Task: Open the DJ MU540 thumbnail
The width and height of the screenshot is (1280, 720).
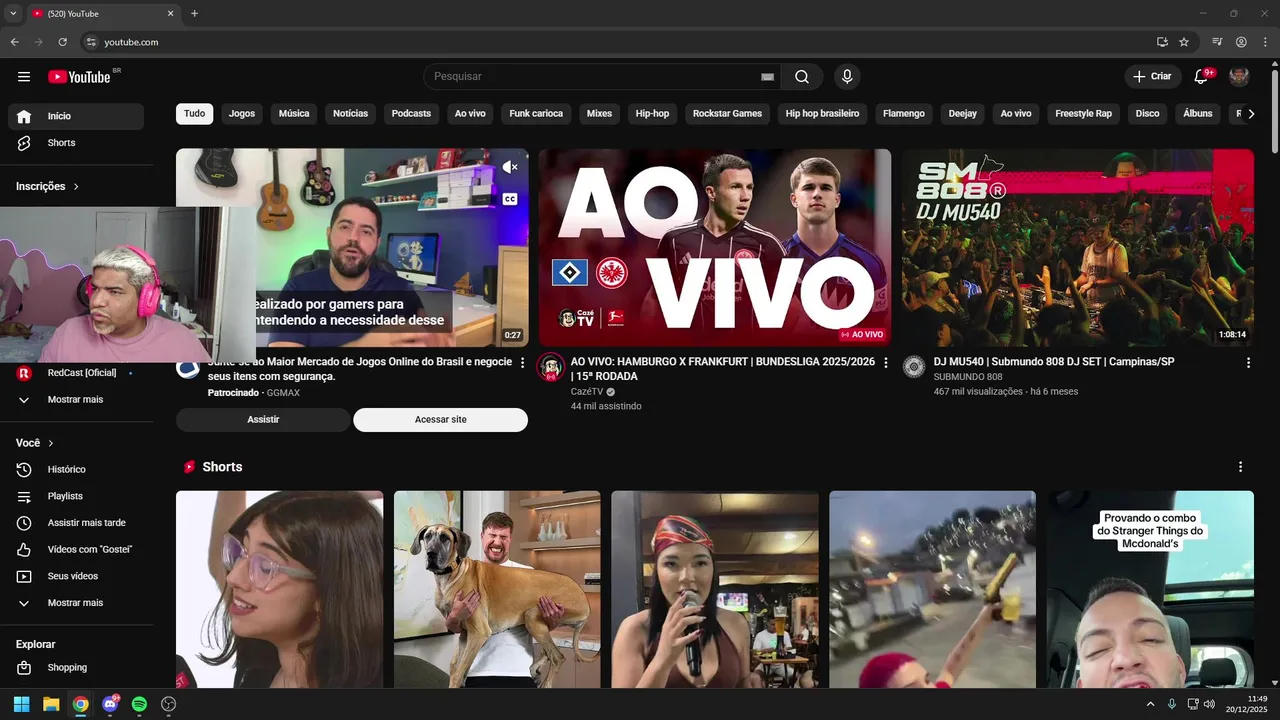Action: [1078, 248]
